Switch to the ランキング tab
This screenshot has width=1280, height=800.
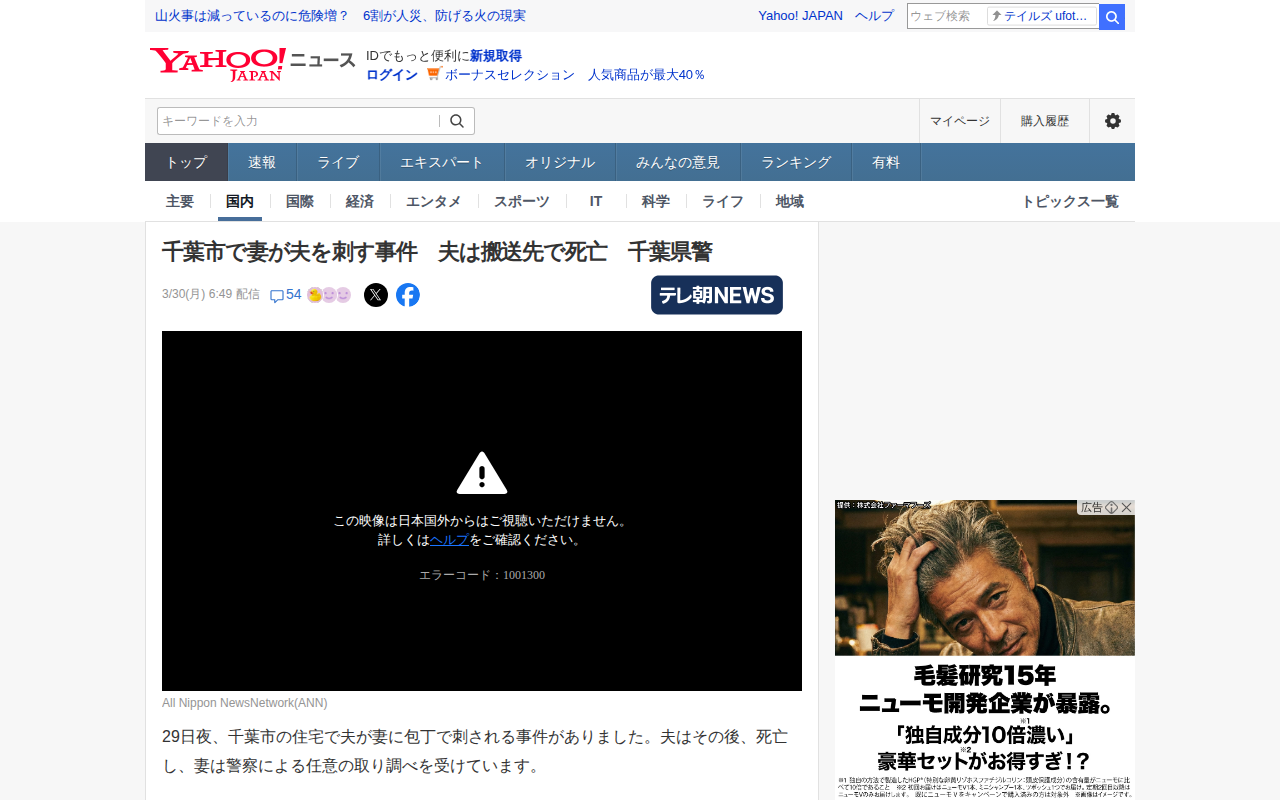pyautogui.click(x=796, y=162)
